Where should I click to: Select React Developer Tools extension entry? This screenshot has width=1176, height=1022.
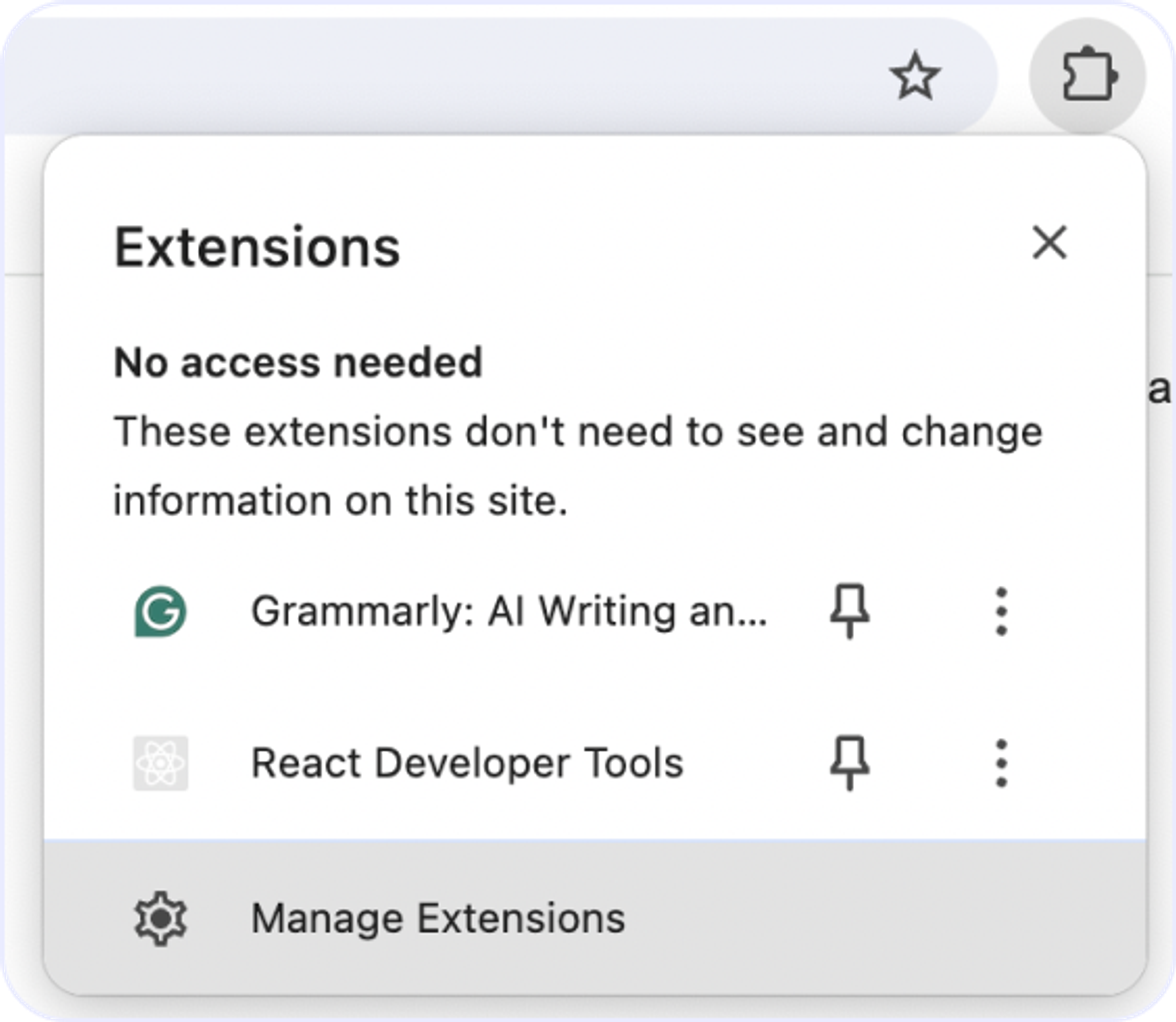(x=467, y=763)
